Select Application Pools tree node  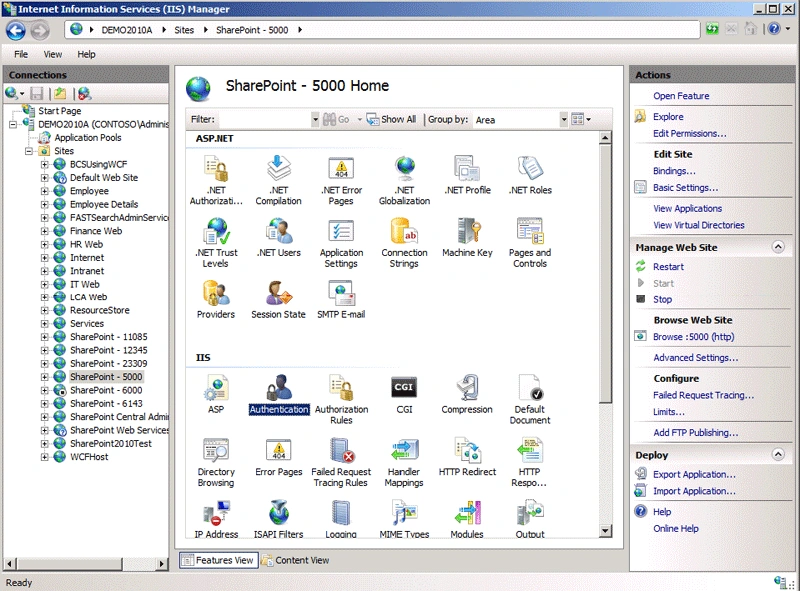[x=88, y=138]
